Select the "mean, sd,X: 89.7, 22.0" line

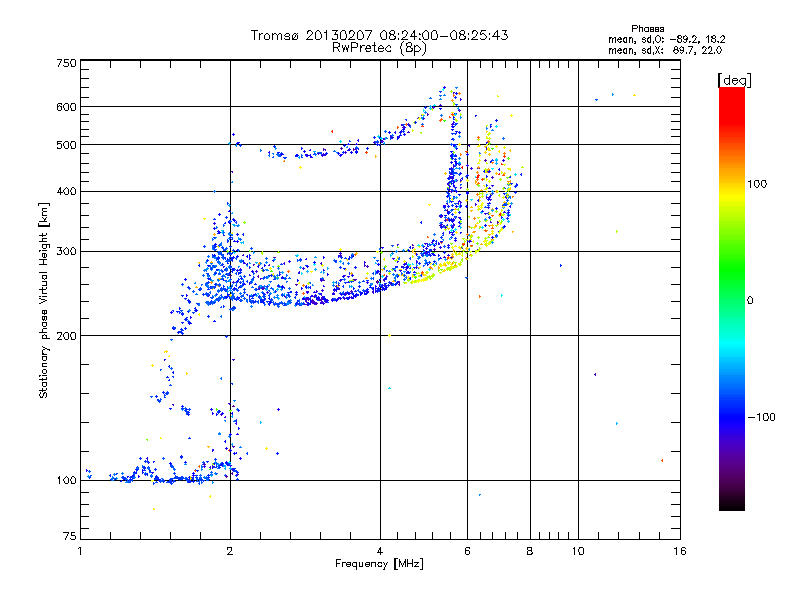coord(665,50)
